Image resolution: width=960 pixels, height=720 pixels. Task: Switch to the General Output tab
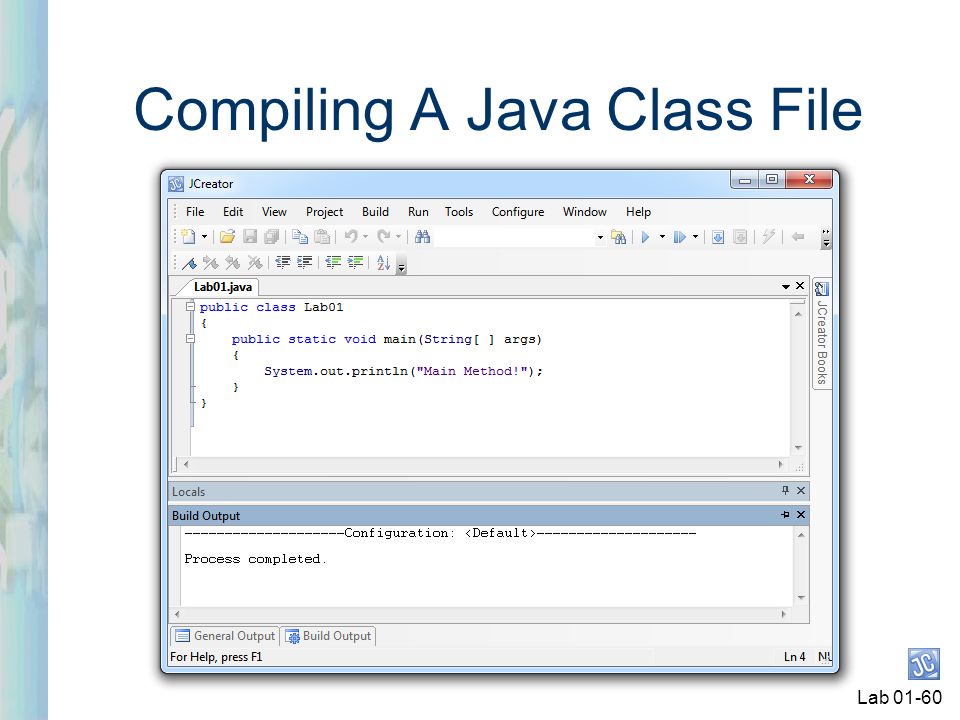[x=225, y=636]
